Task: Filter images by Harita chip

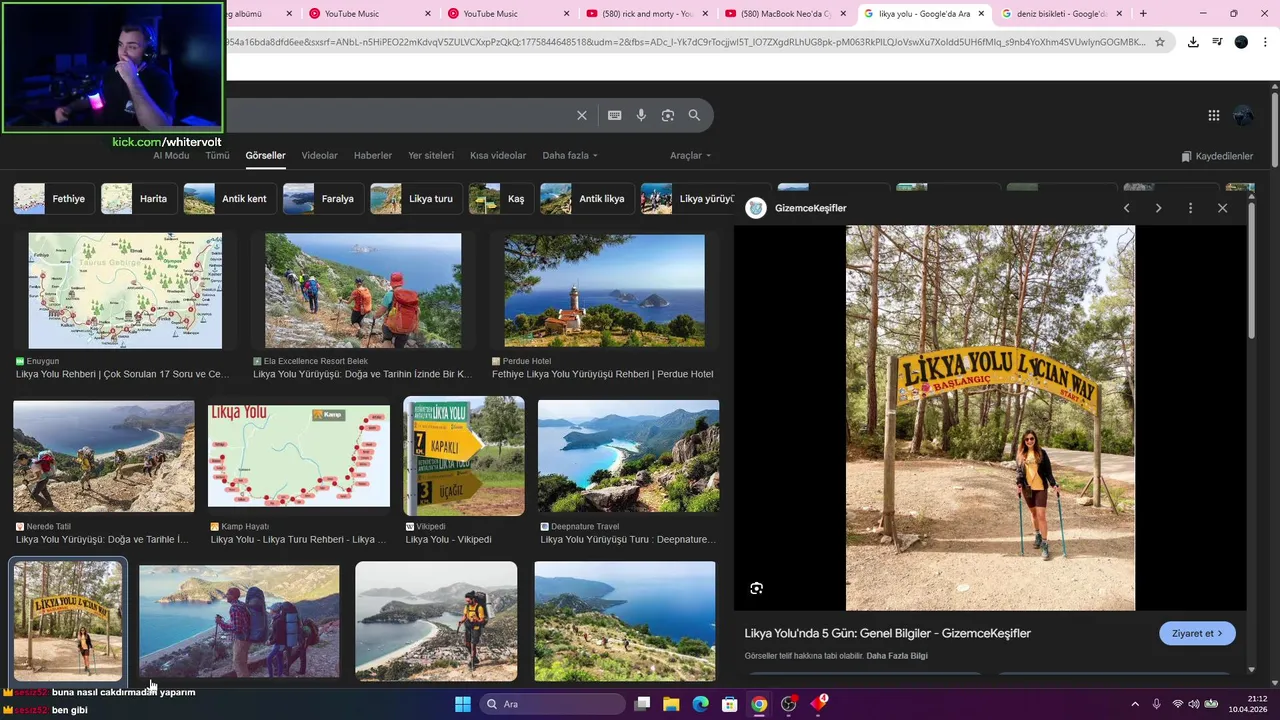Action: tap(139, 199)
